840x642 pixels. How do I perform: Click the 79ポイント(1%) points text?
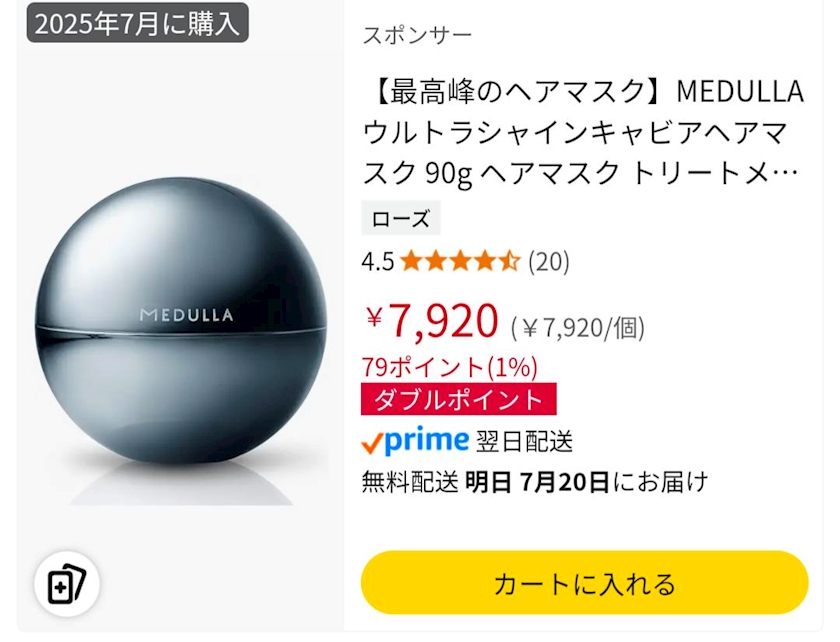click(x=449, y=367)
